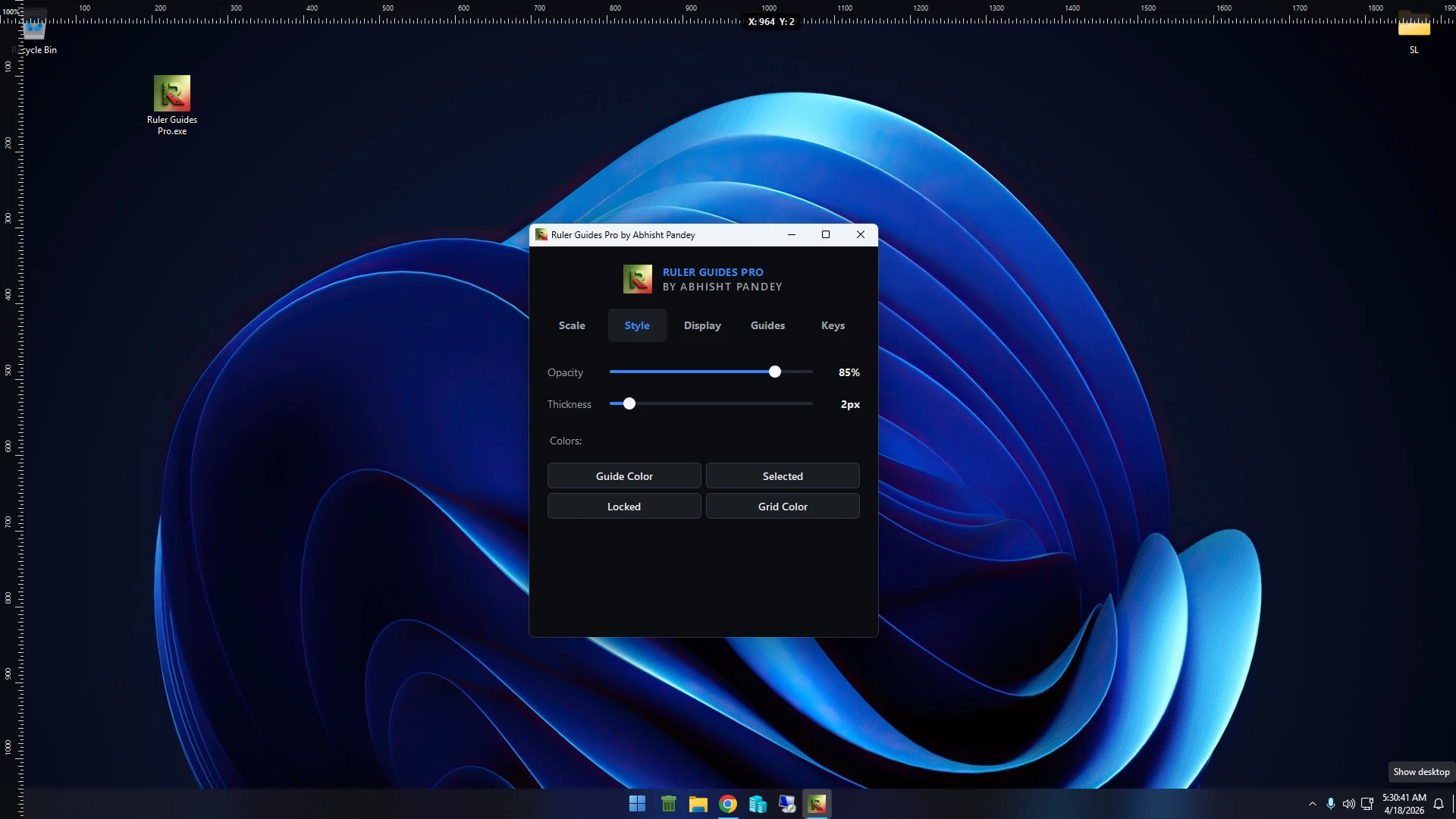Click the clock showing 5:30:41 AM
Image resolution: width=1456 pixels, height=819 pixels.
point(1404,798)
